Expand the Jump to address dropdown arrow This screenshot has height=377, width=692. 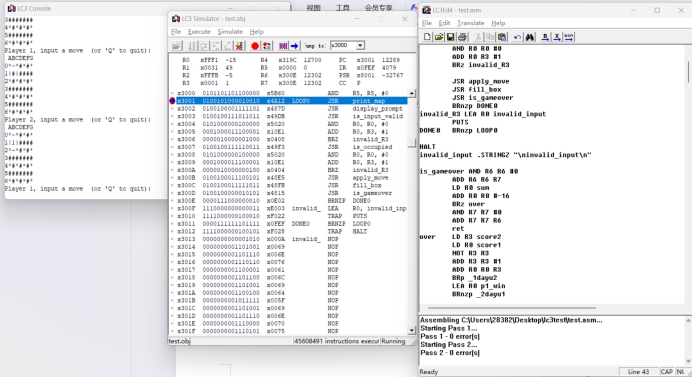pos(360,45)
